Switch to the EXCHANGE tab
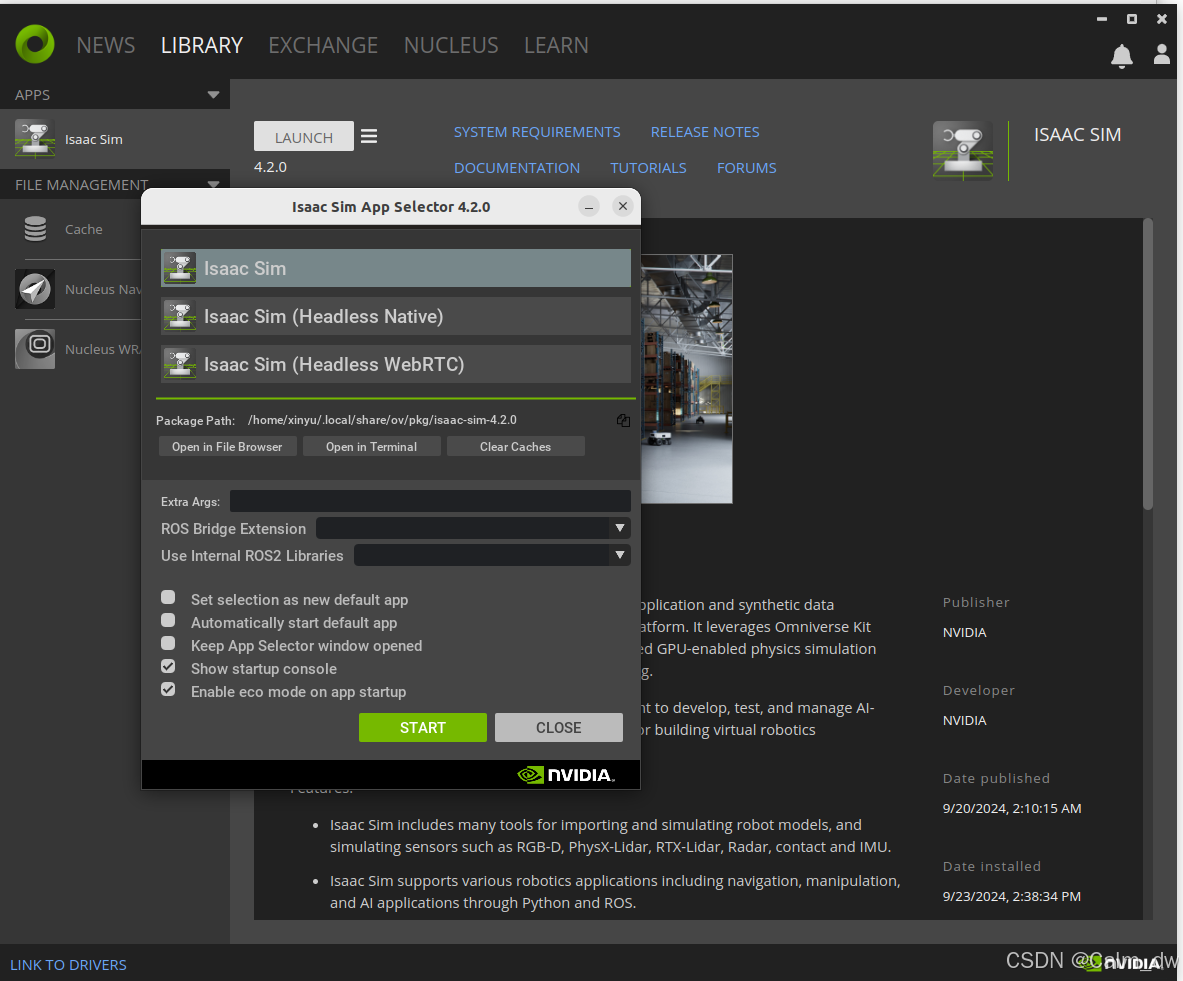The width and height of the screenshot is (1183, 981). point(323,45)
